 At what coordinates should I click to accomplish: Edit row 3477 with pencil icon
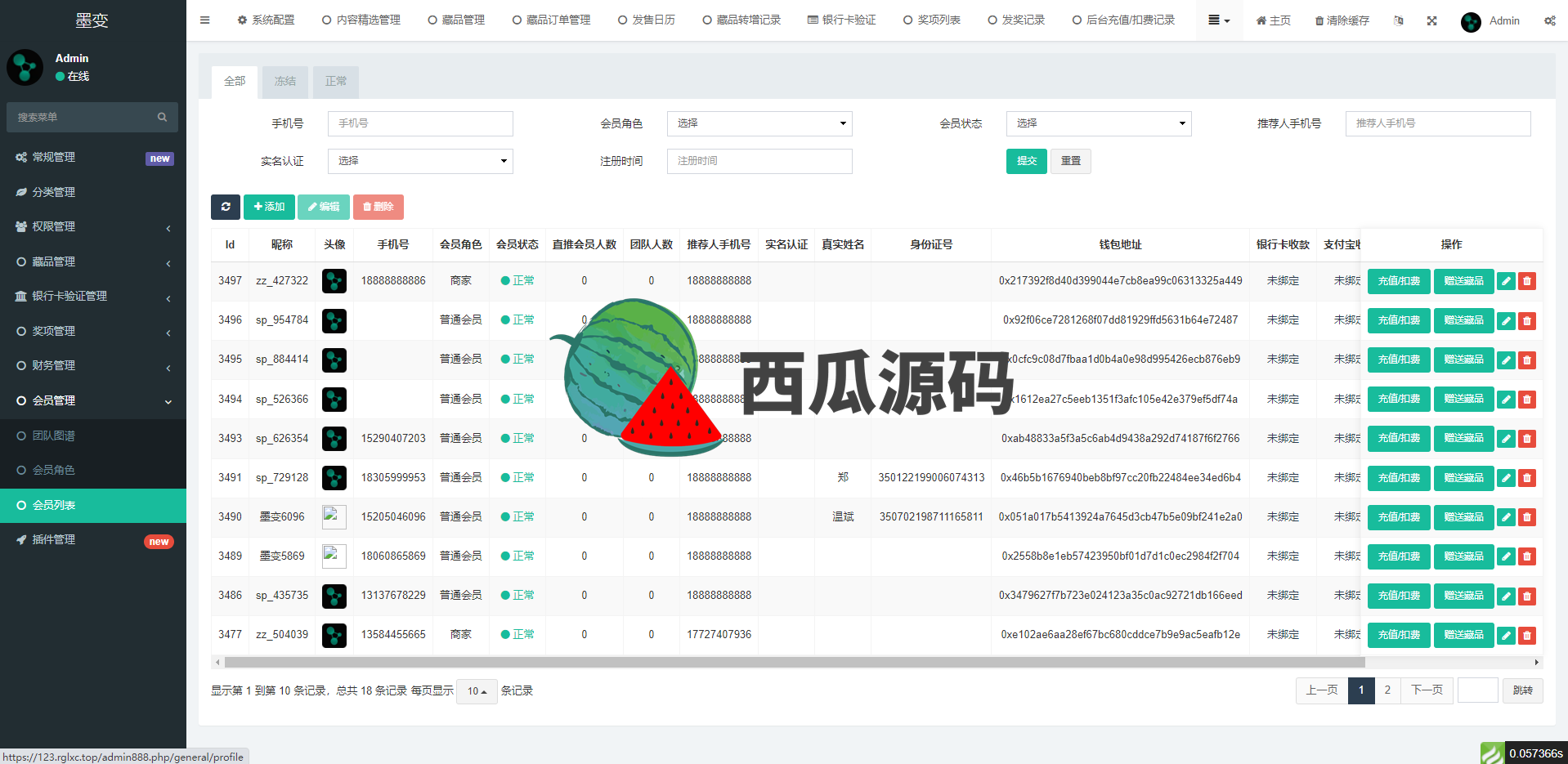(x=1506, y=635)
